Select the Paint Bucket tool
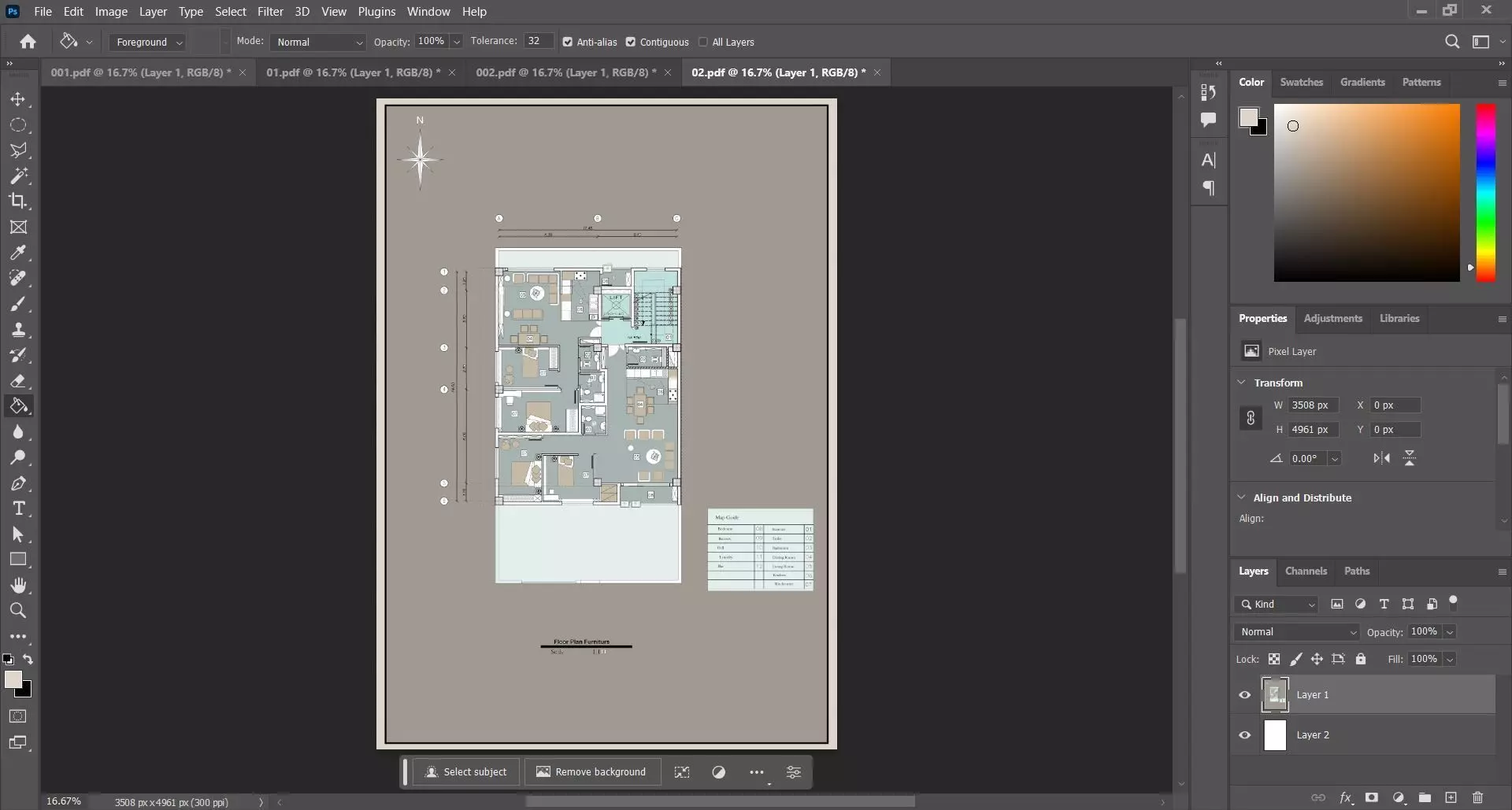The image size is (1512, 810). point(18,406)
